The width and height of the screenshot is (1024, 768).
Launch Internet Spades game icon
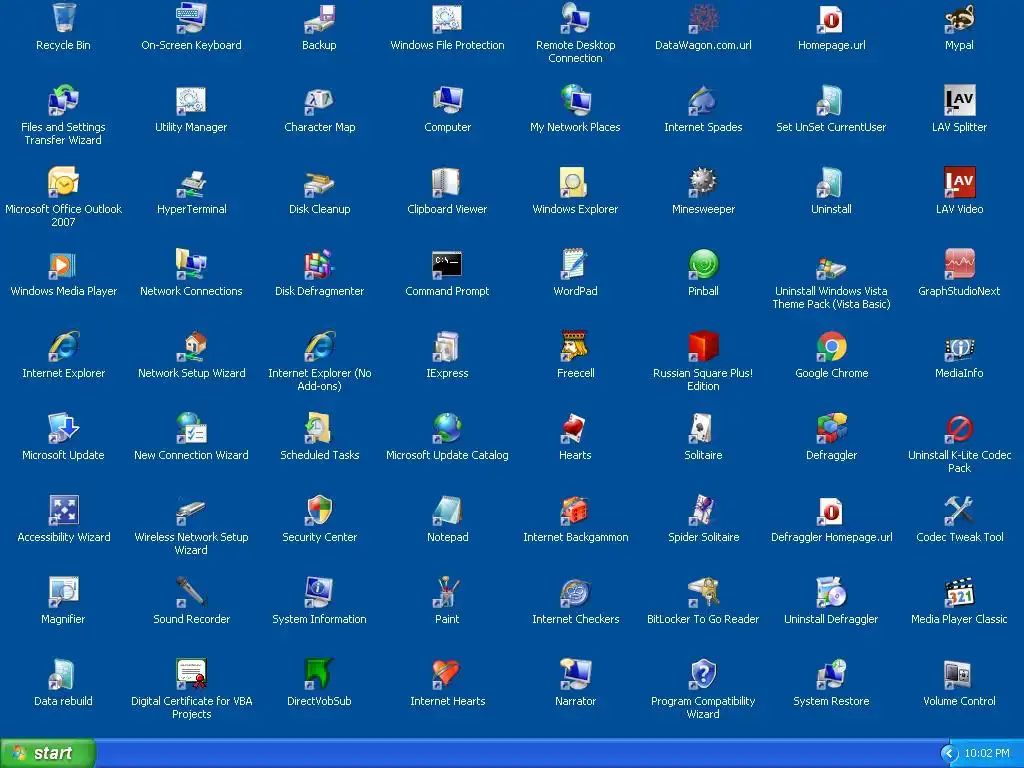(x=703, y=100)
